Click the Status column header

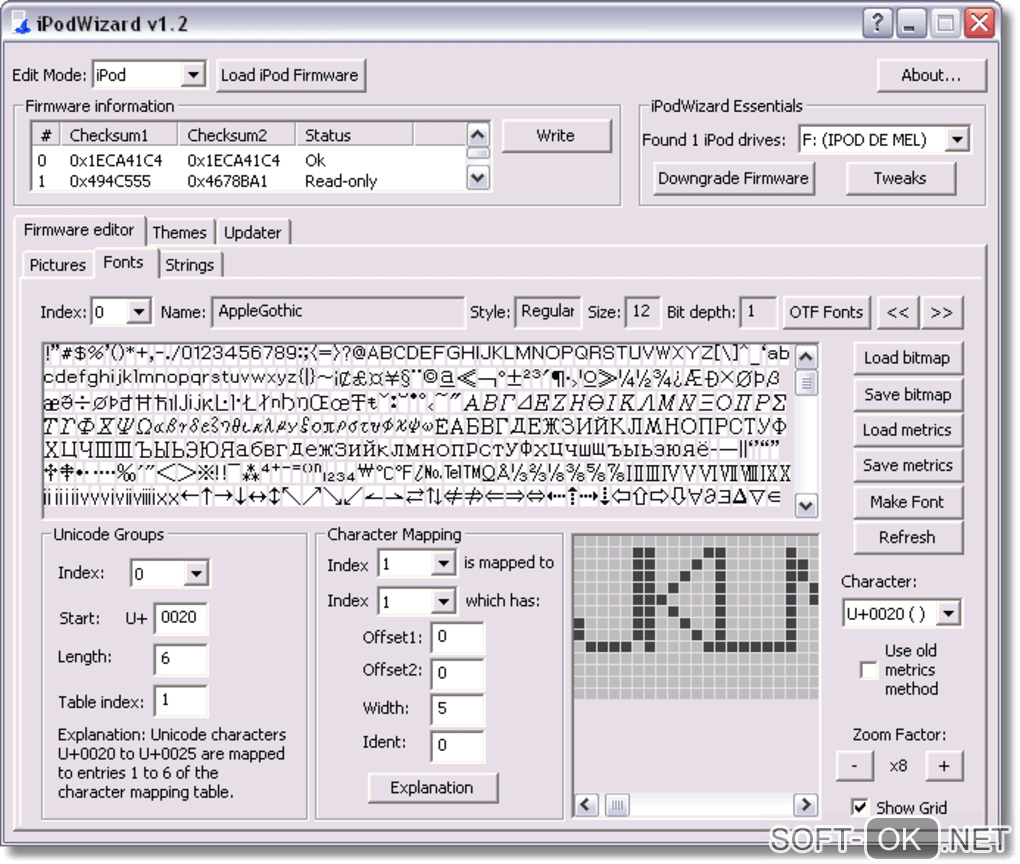[x=354, y=135]
